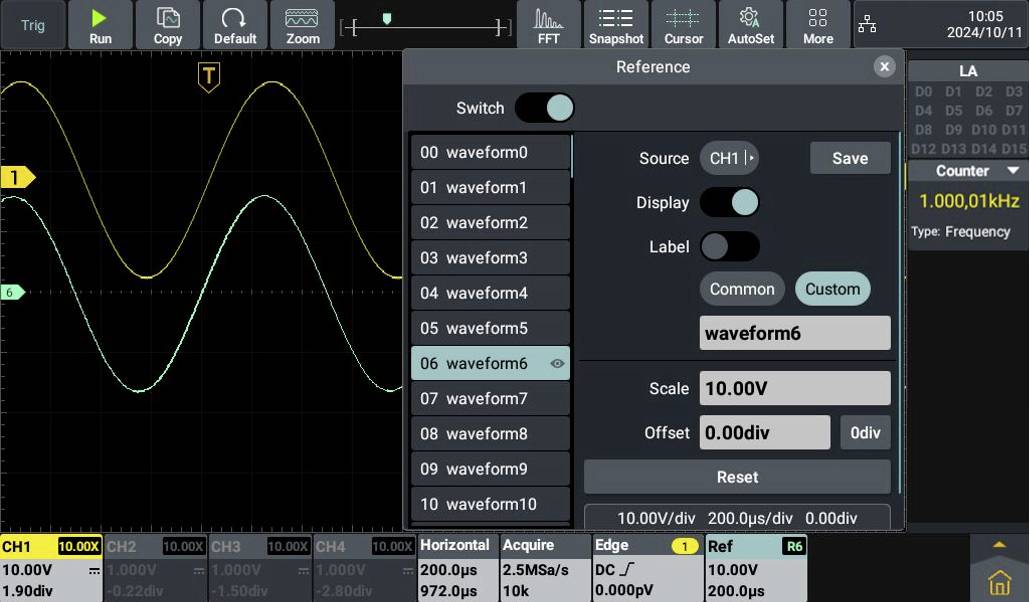
Task: Select the Copy screenshot icon
Action: (x=167, y=24)
